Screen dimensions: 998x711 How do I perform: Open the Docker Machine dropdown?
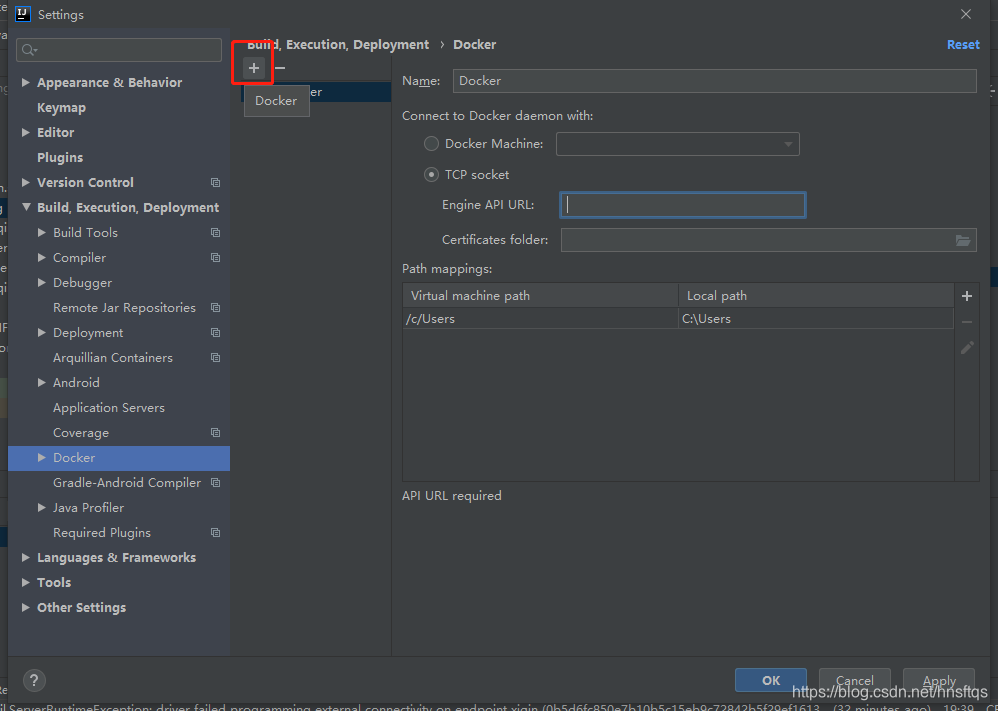[678, 144]
